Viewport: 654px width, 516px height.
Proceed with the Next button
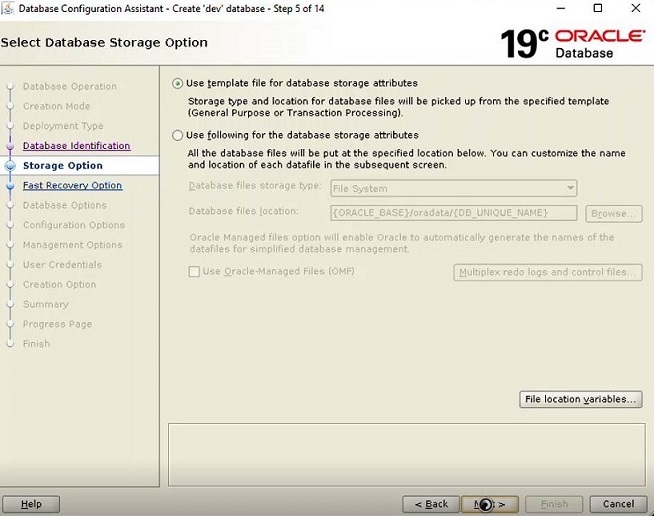coord(490,504)
